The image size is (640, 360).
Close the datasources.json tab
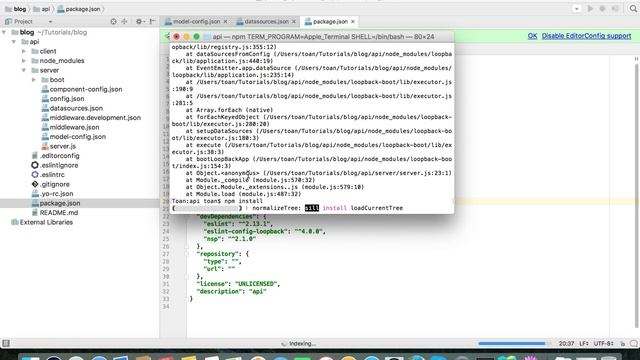pyautogui.click(x=293, y=22)
